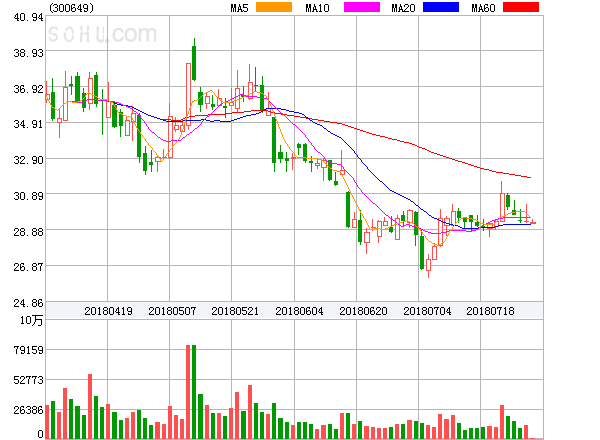This screenshot has height=440, width=600.
Task: Click the 20180620 date marker
Action: point(363,311)
